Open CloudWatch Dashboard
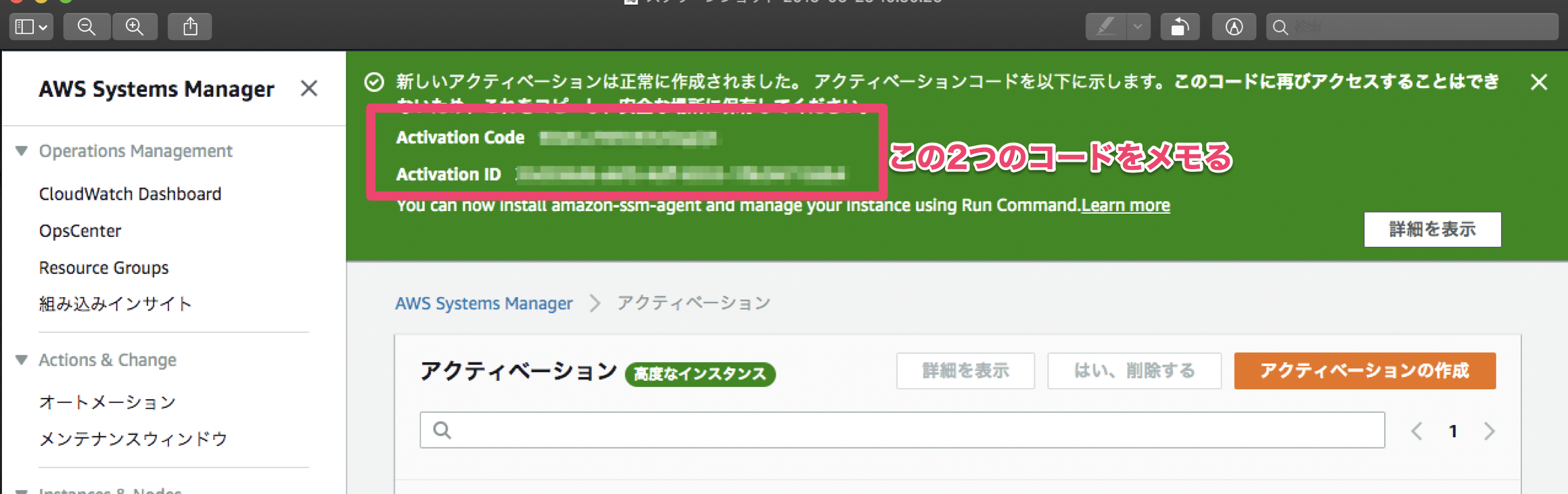The height and width of the screenshot is (494, 1568). click(x=130, y=194)
